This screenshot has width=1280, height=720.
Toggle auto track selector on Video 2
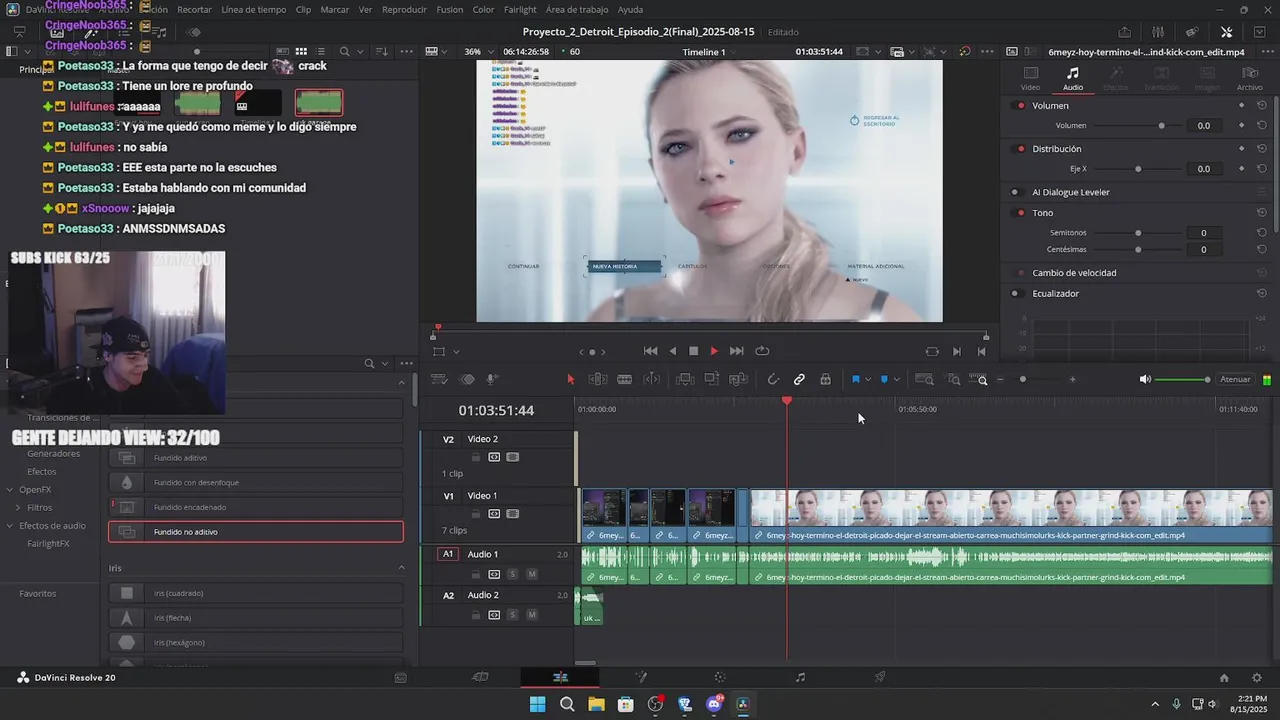click(x=494, y=457)
